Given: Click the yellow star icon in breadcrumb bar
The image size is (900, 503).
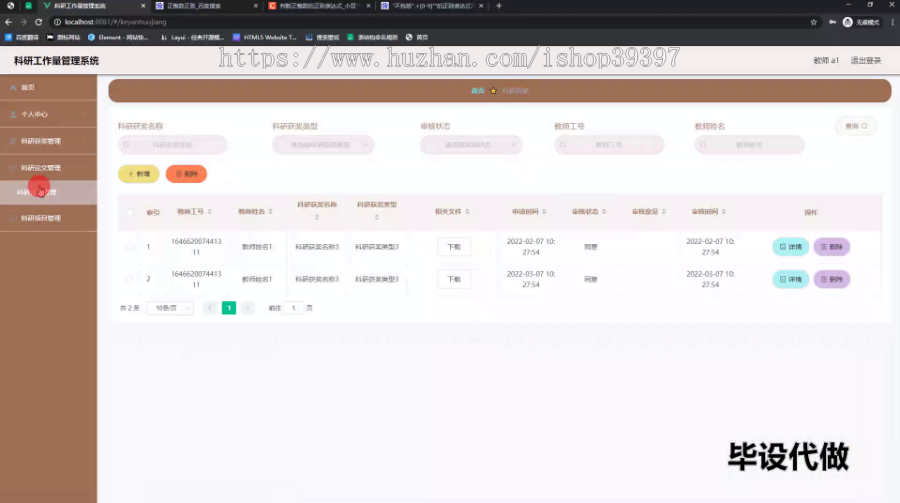Looking at the screenshot, I should pyautogui.click(x=493, y=91).
